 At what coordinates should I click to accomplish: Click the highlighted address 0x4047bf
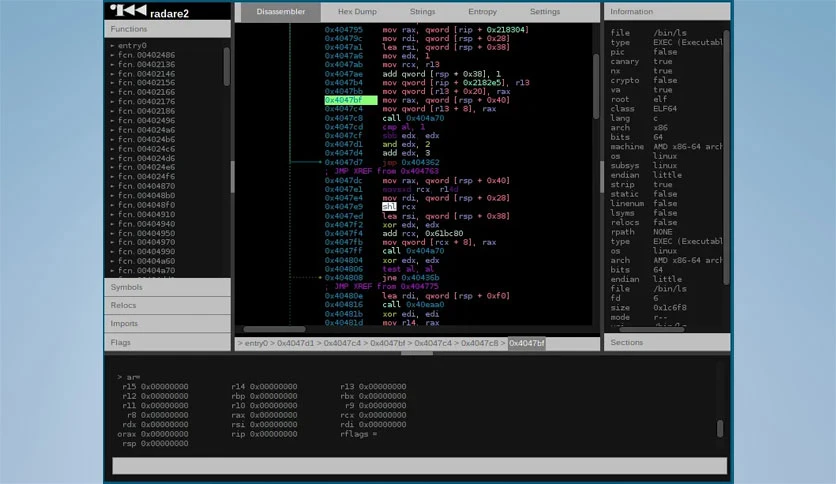[x=350, y=100]
